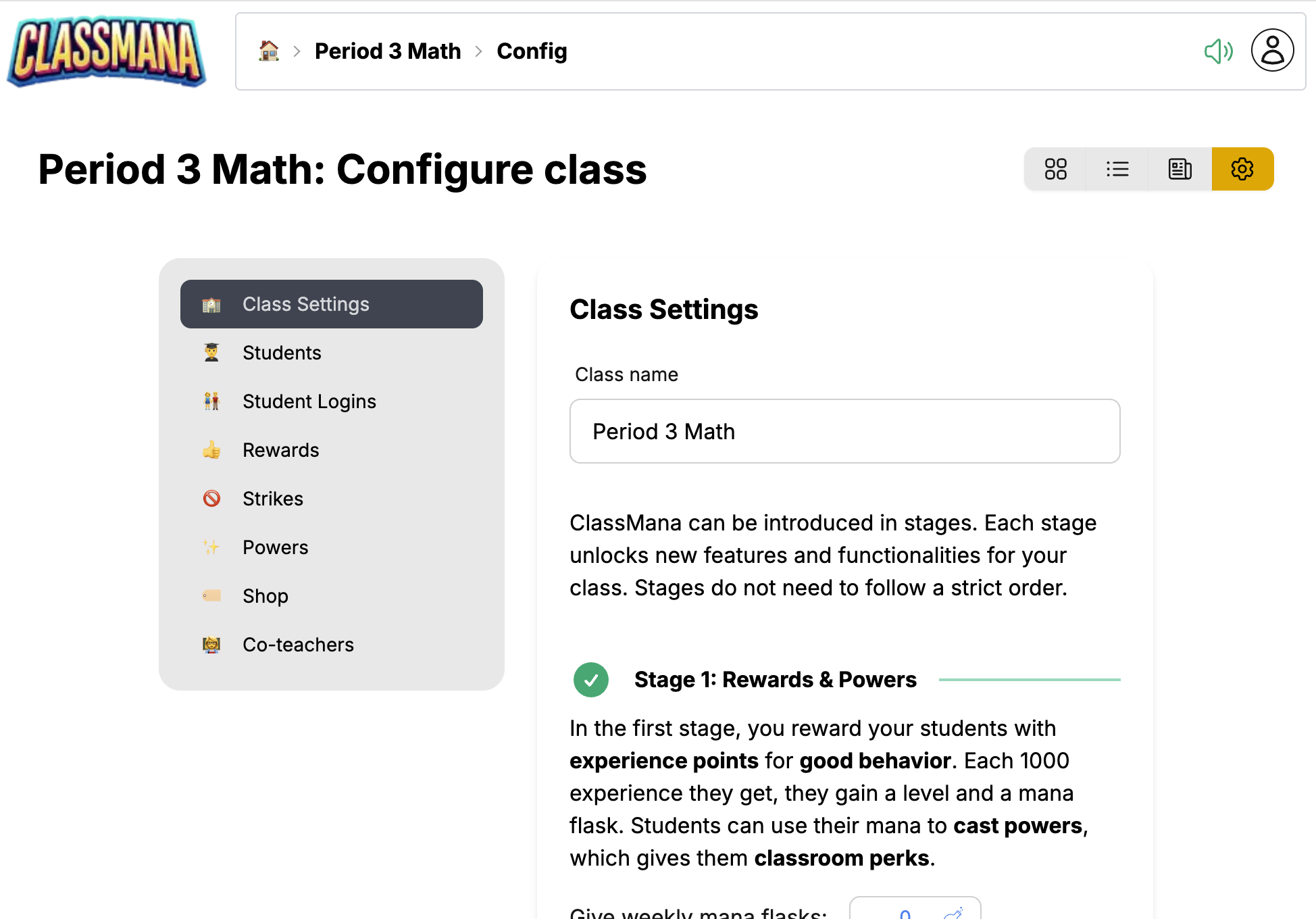Open the user profile avatar menu

1272,51
